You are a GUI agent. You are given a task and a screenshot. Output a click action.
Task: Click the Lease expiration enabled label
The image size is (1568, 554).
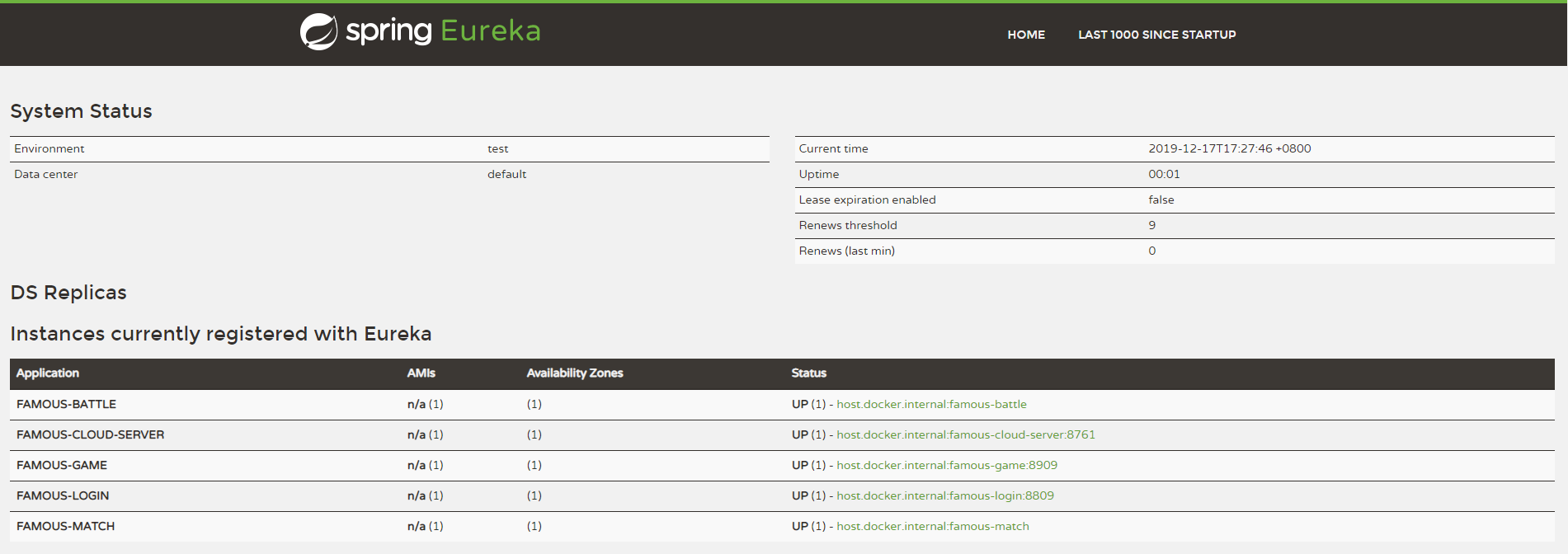tap(867, 200)
